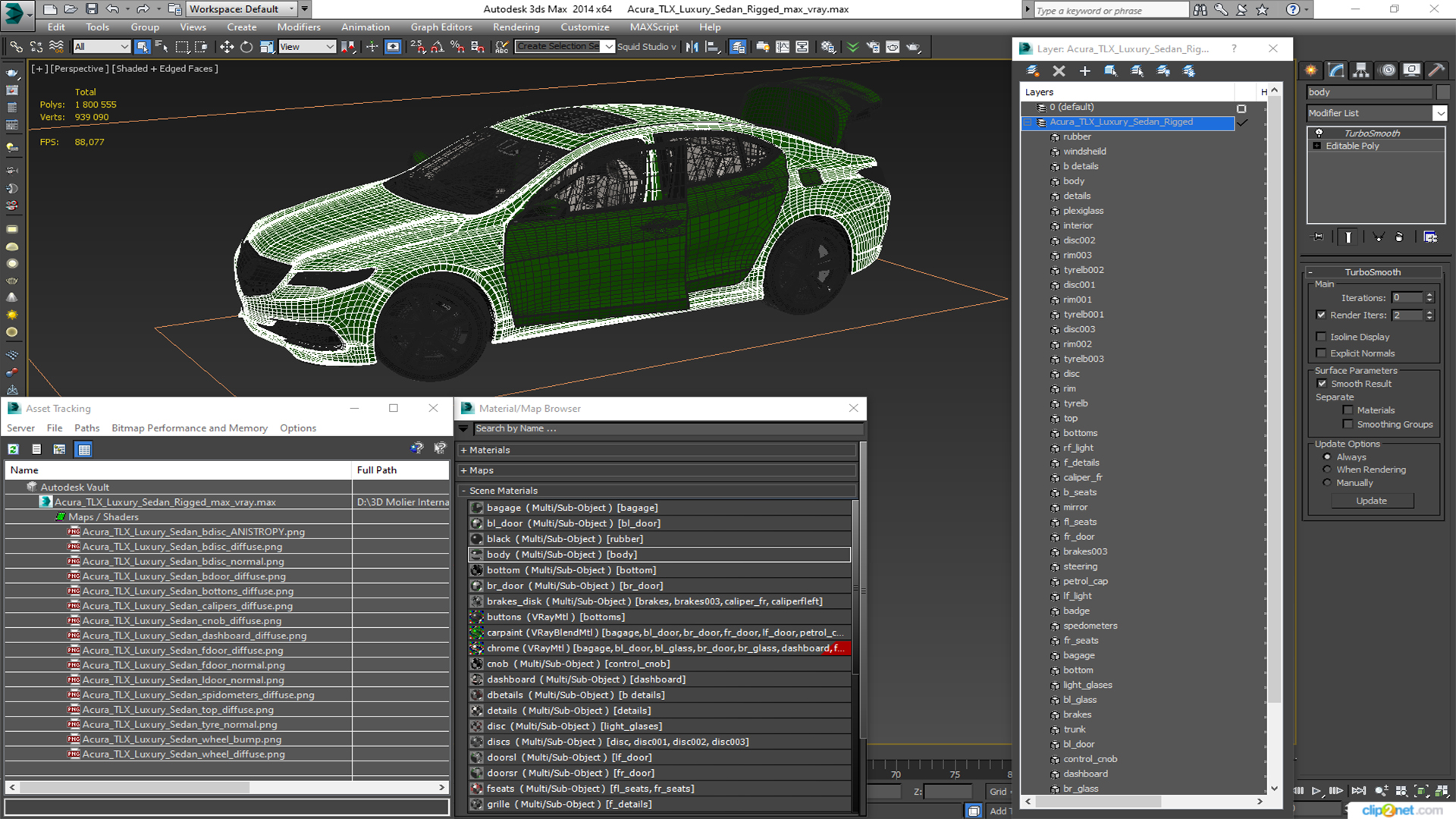This screenshot has width=1456, height=819.
Task: Open the Modifier List dropdown
Action: [x=1439, y=113]
